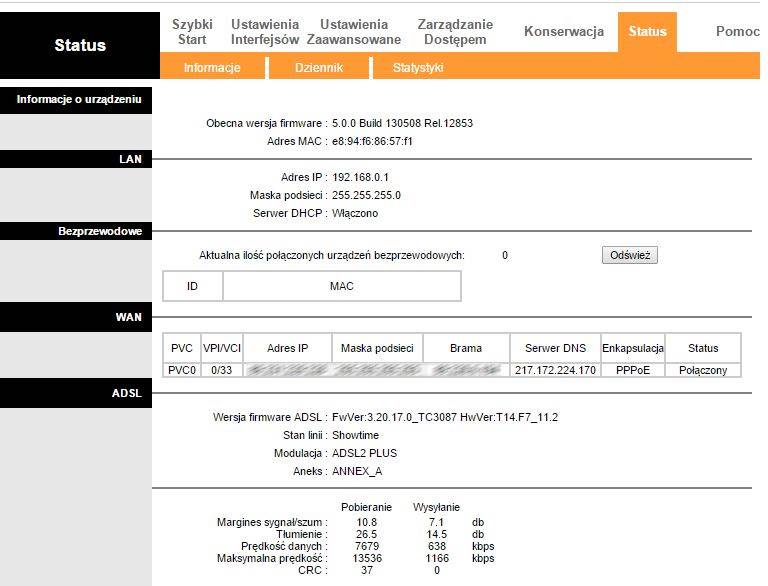The height and width of the screenshot is (586, 768).
Task: Open the Ustawienia Zaawansowane tab
Action: click(x=353, y=31)
